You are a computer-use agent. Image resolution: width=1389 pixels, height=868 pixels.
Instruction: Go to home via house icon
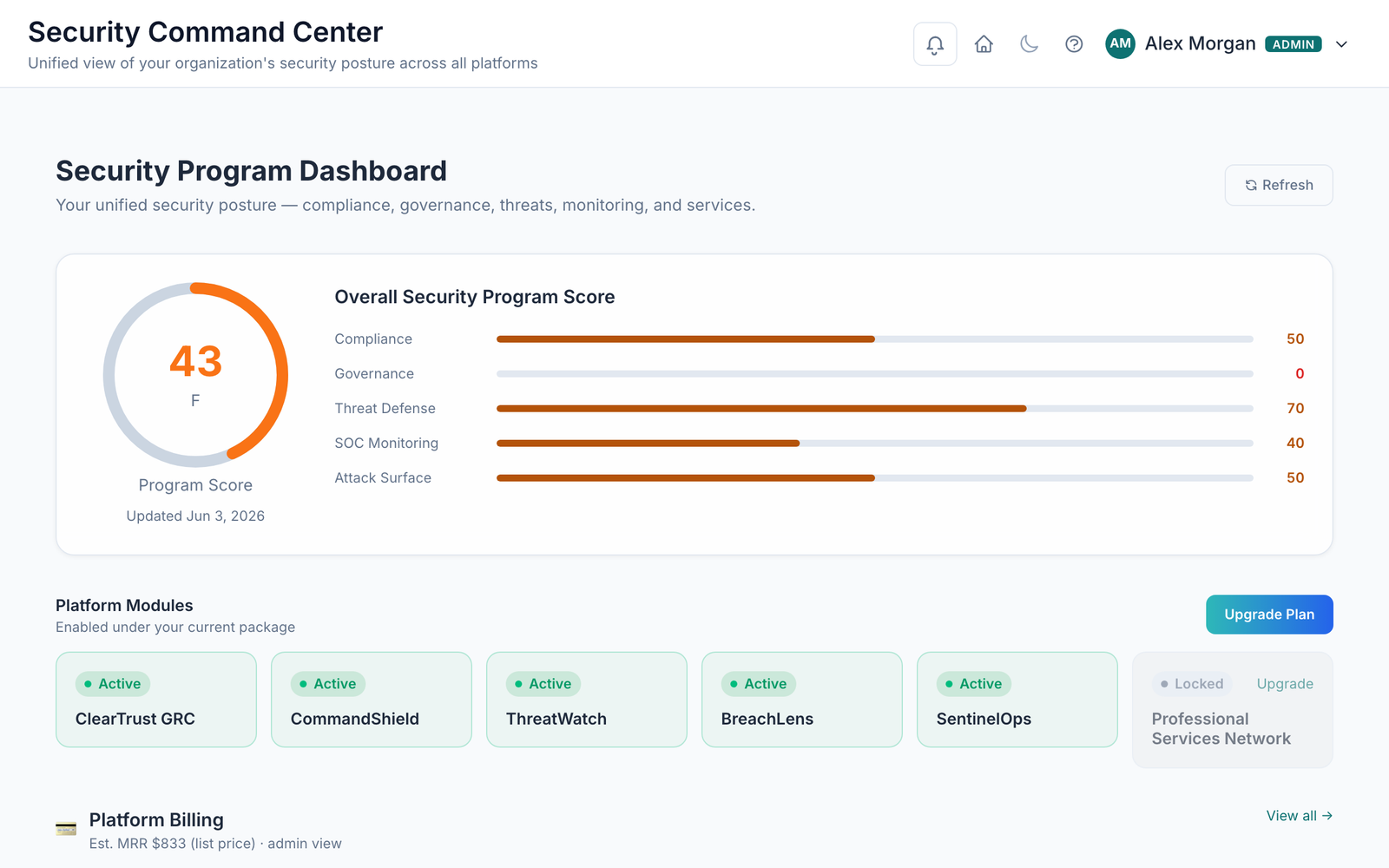[x=984, y=44]
